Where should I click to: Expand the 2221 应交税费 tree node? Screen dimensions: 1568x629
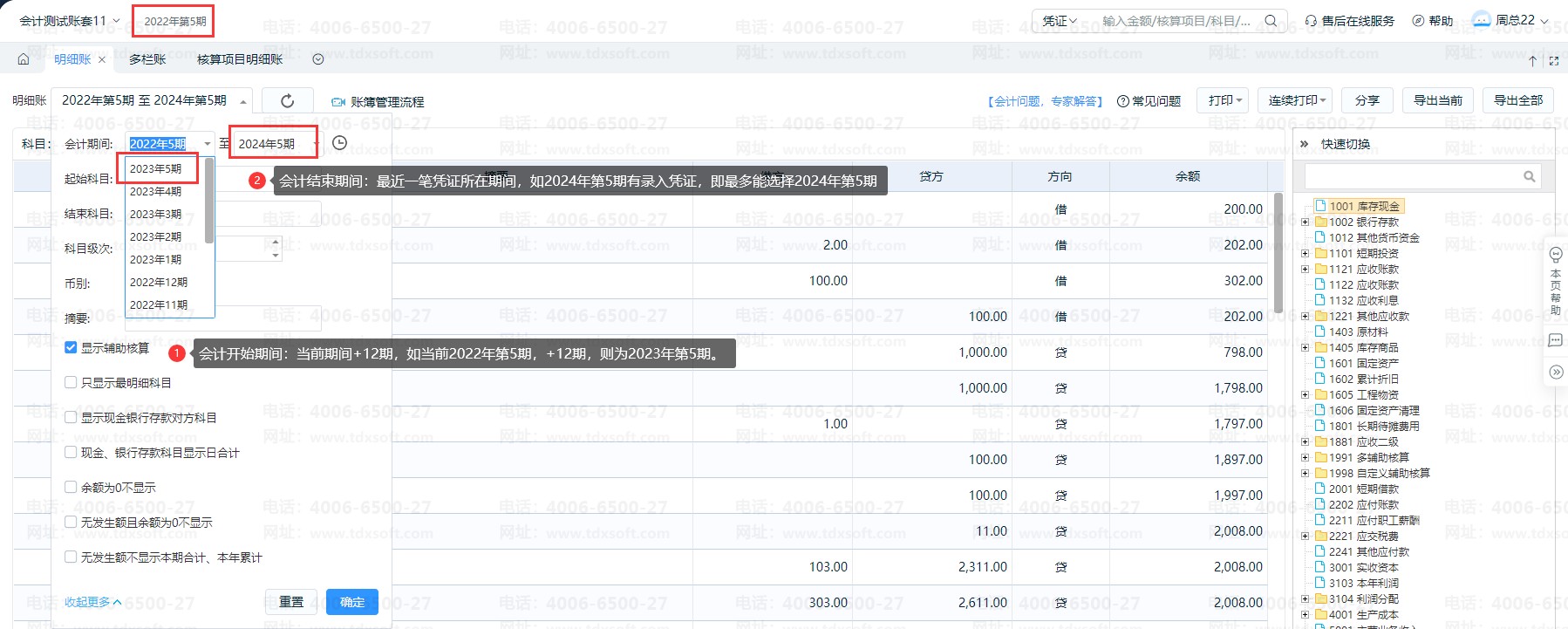click(x=1306, y=536)
